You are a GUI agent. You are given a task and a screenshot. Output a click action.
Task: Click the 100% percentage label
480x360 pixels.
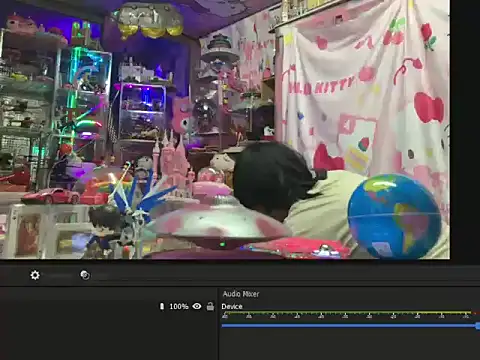(179, 306)
